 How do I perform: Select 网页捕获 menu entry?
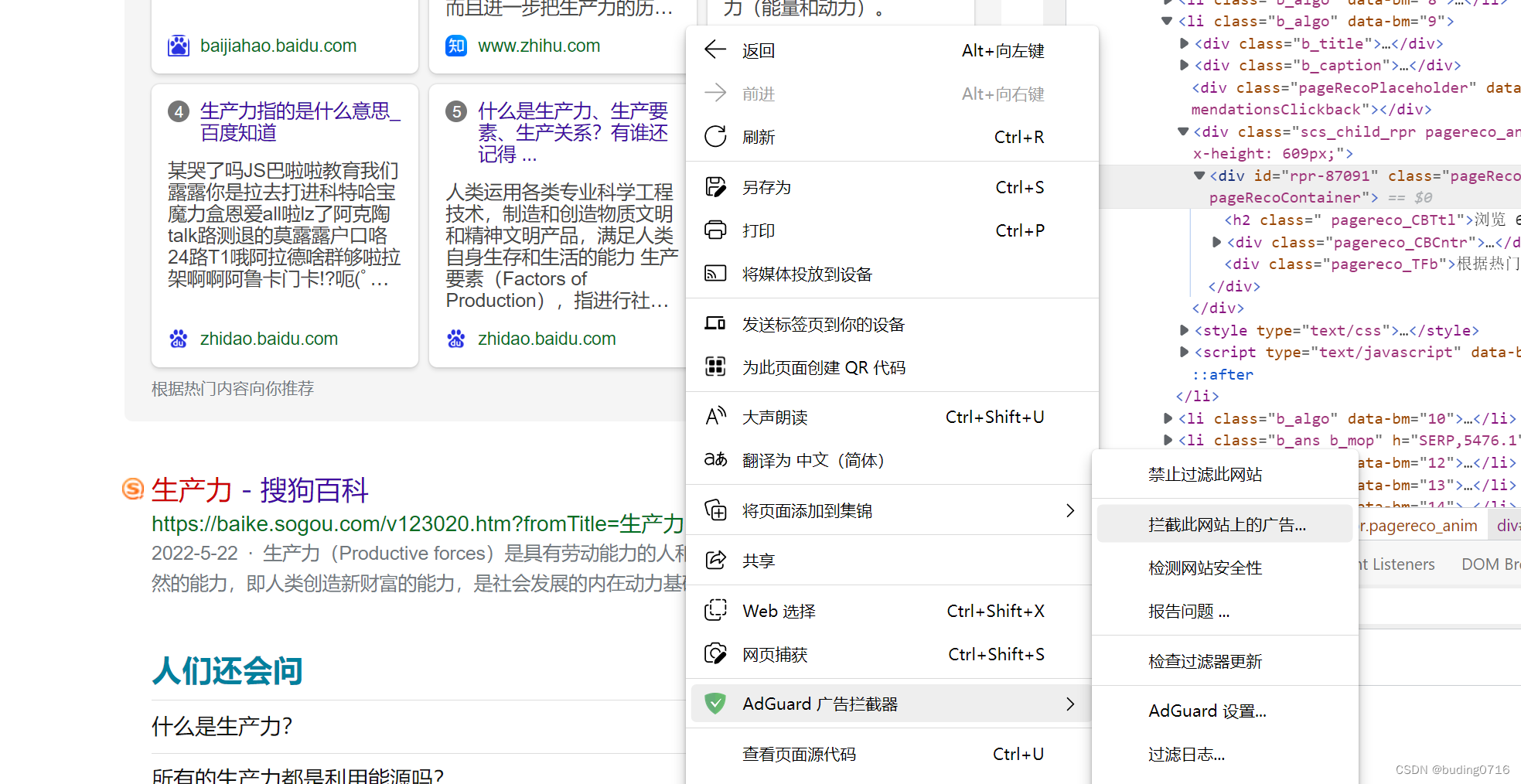[892, 654]
